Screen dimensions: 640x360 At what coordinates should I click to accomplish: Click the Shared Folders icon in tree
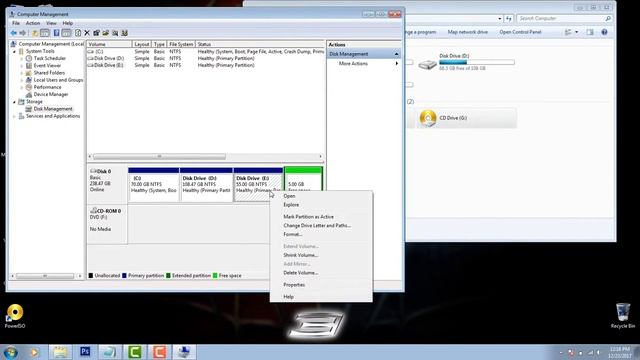click(x=29, y=73)
